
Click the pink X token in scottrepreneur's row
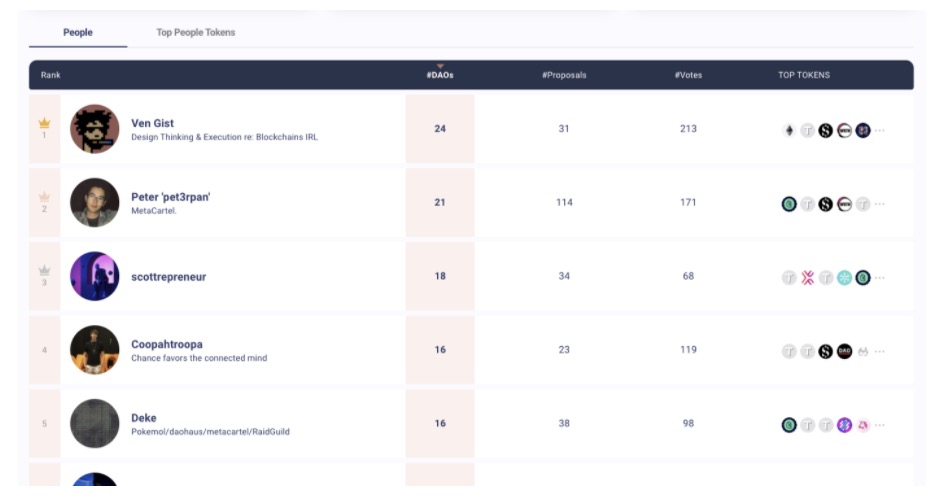pos(808,277)
